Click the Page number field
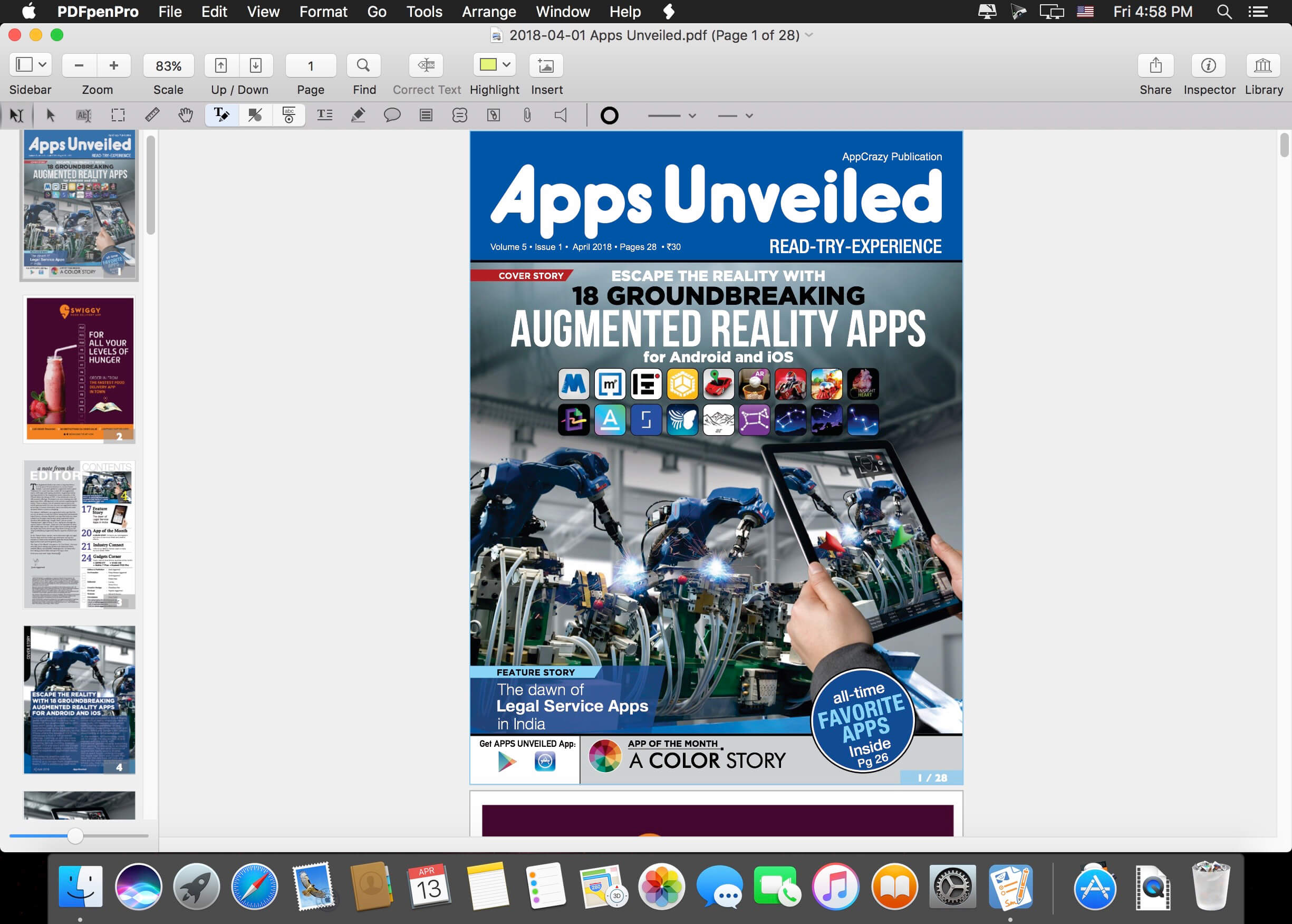The width and height of the screenshot is (1292, 924). coord(311,65)
